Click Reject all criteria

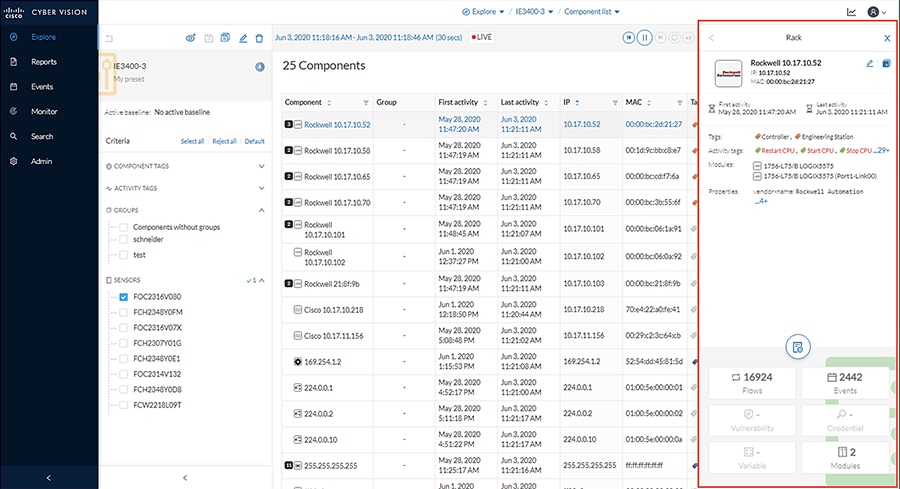224,141
